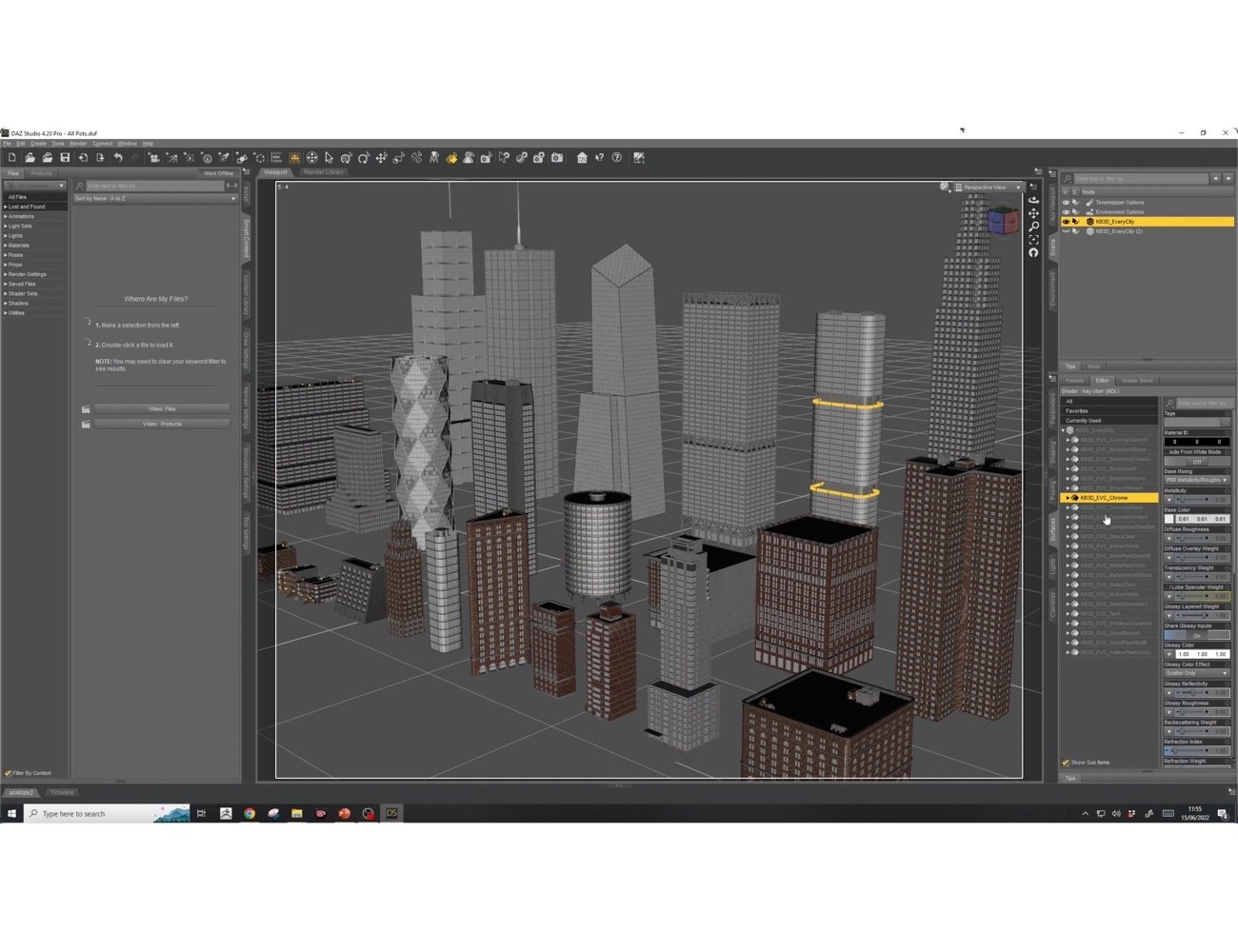Switch to the Shader Baker tab
1238x952 pixels.
[1137, 381]
